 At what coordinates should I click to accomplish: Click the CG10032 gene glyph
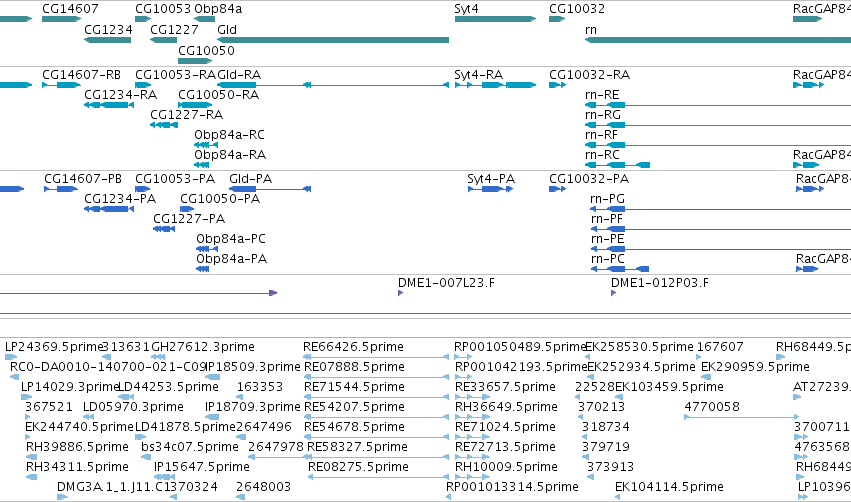point(557,19)
